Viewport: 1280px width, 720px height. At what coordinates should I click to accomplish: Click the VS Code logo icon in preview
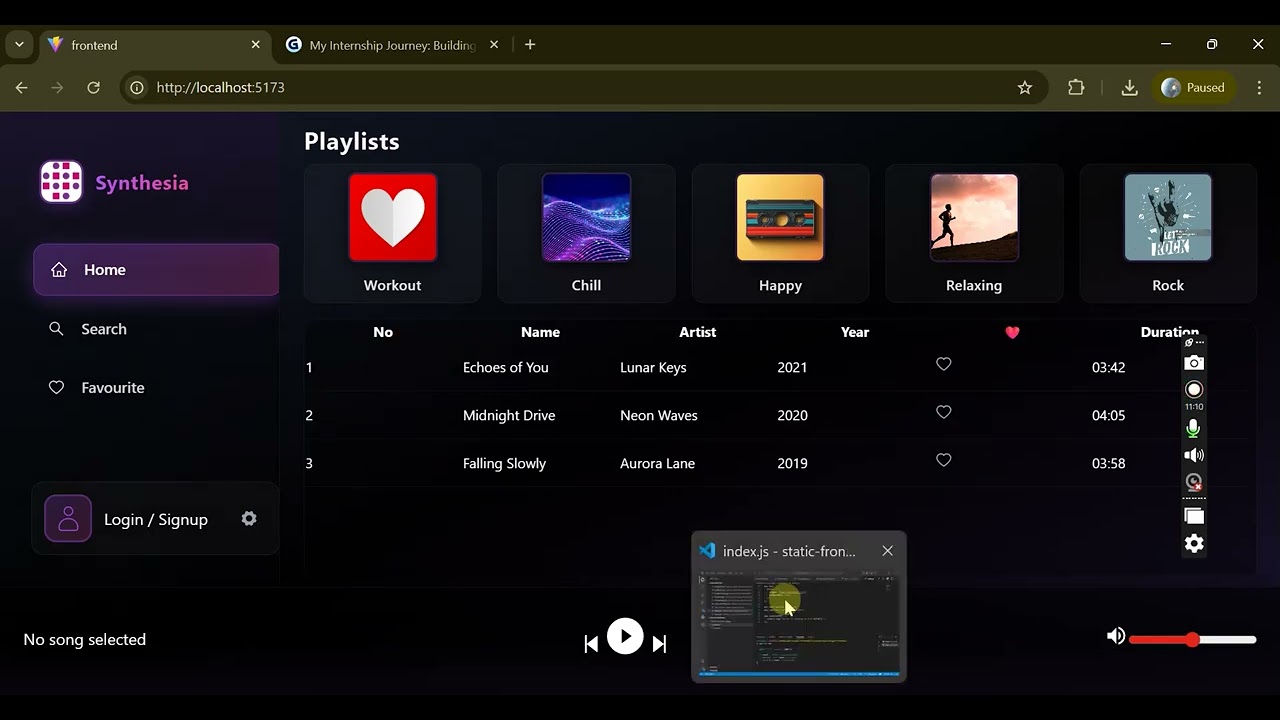[x=707, y=551]
